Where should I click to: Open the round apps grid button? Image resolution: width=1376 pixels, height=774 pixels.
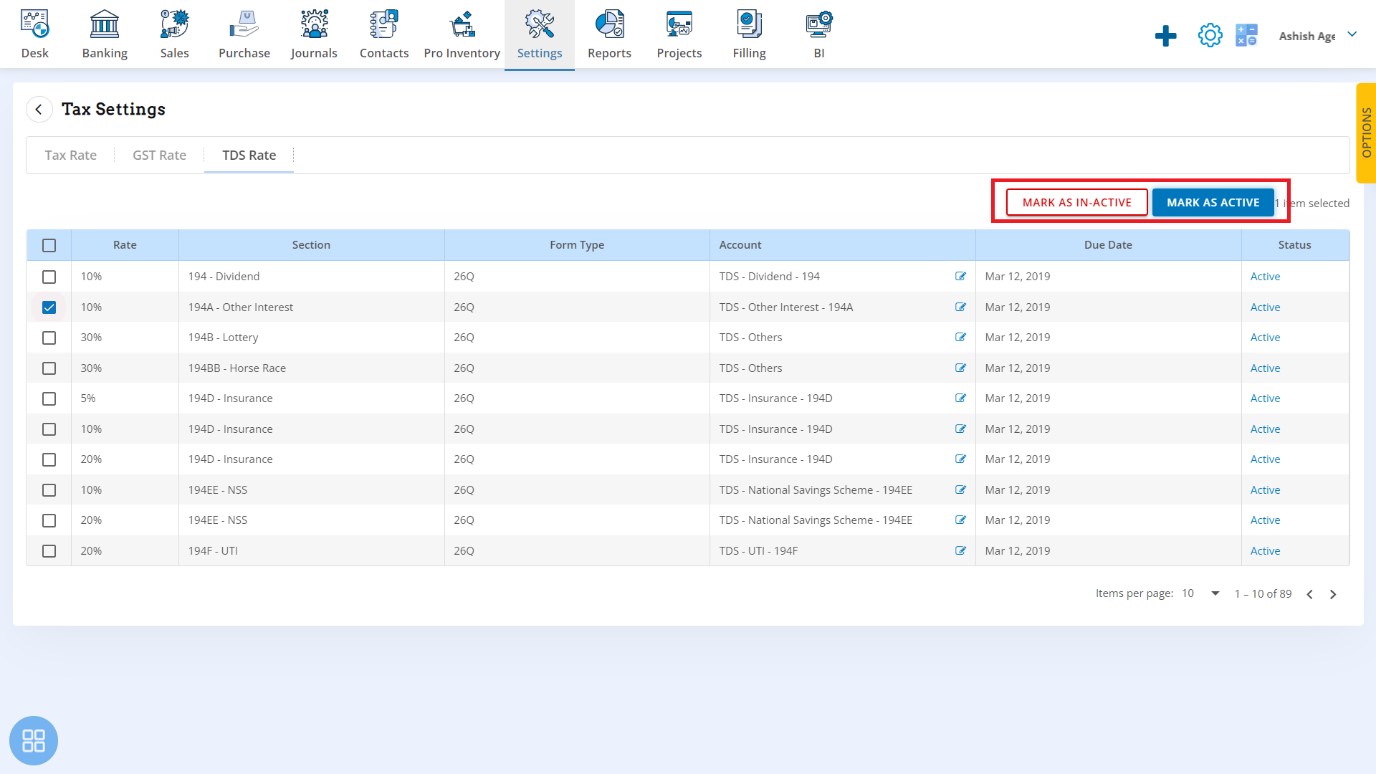pos(34,741)
